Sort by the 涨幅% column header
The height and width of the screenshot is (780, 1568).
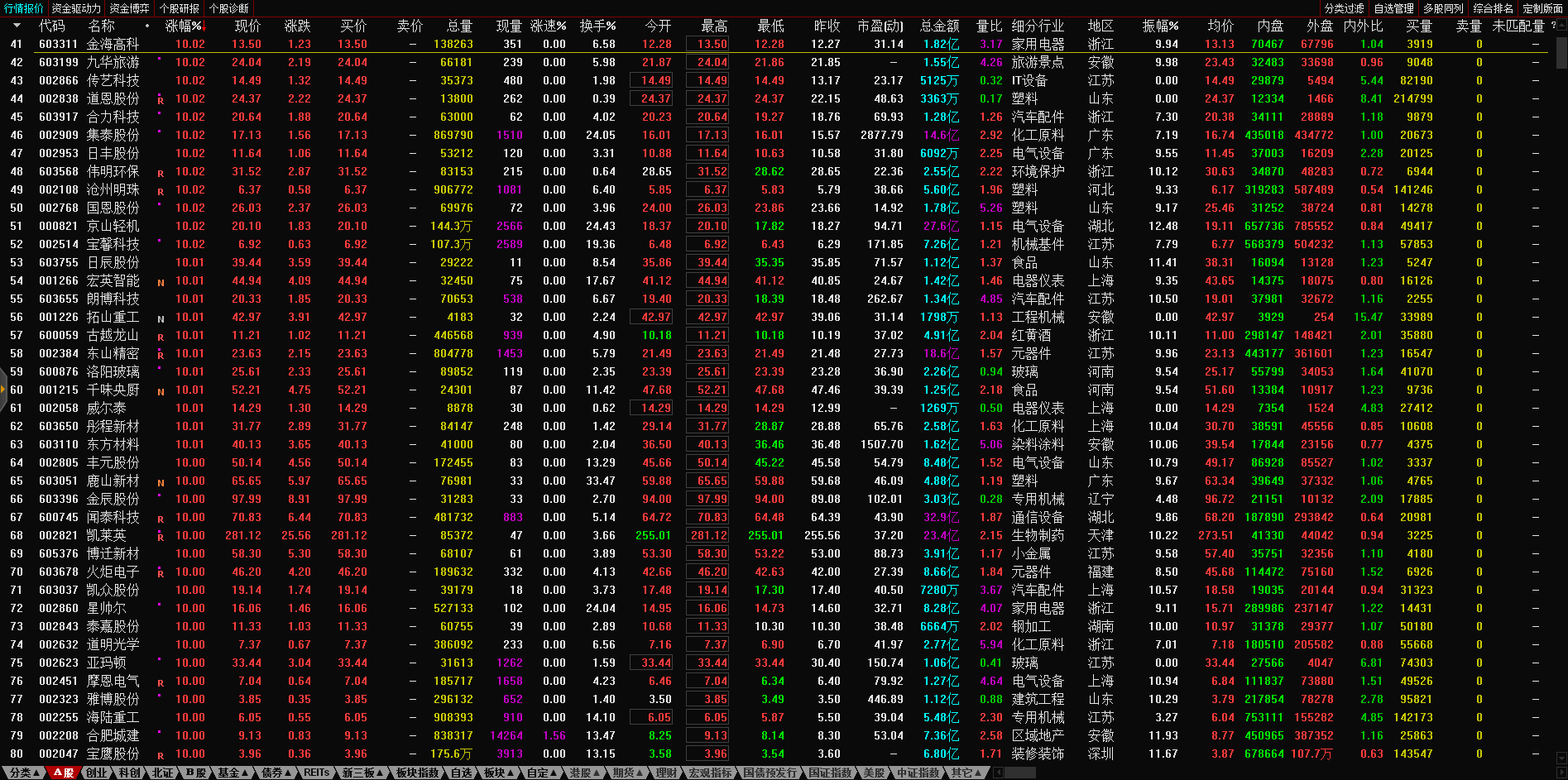(184, 26)
